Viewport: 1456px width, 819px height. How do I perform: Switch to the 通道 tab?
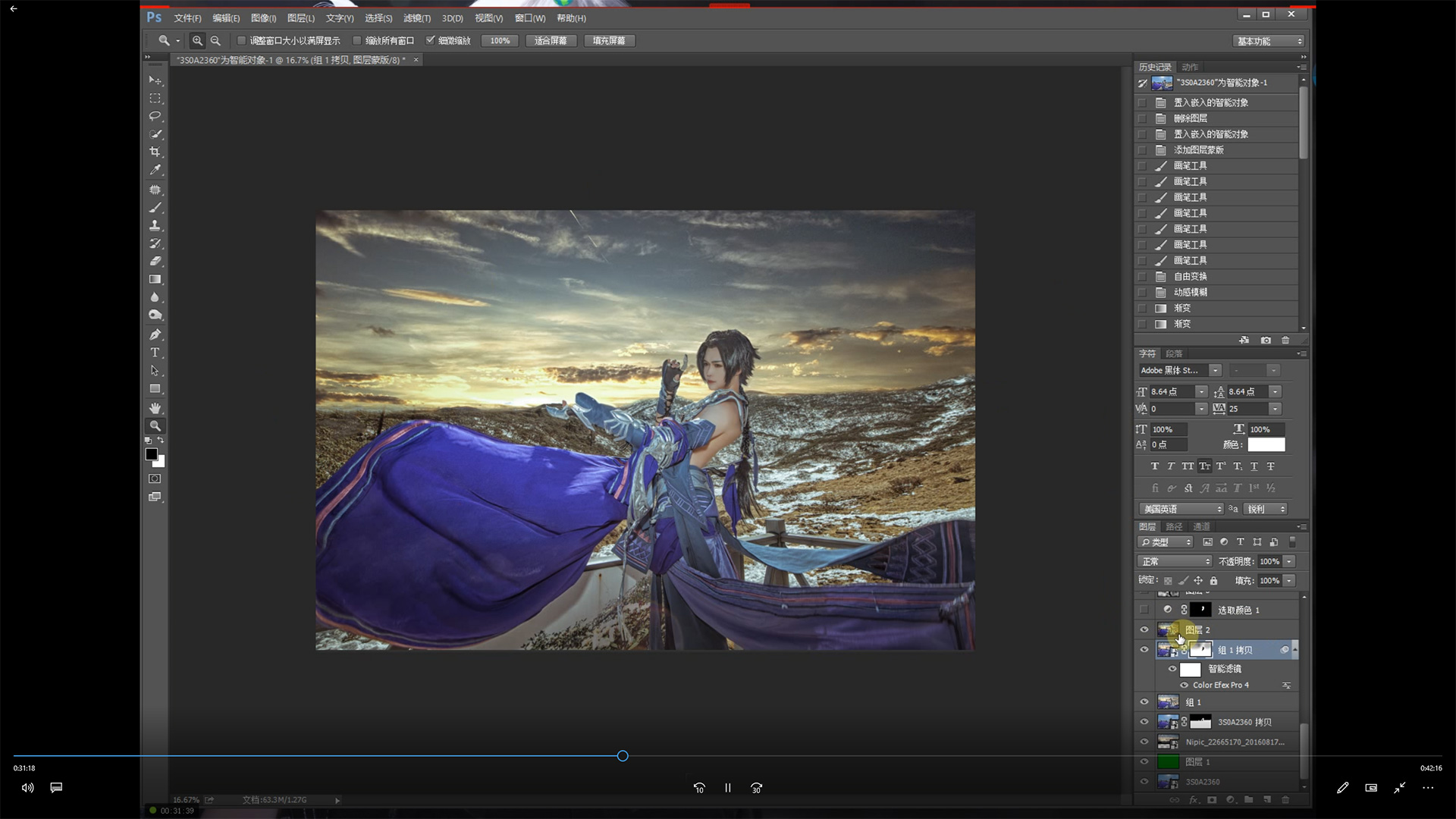1201,527
